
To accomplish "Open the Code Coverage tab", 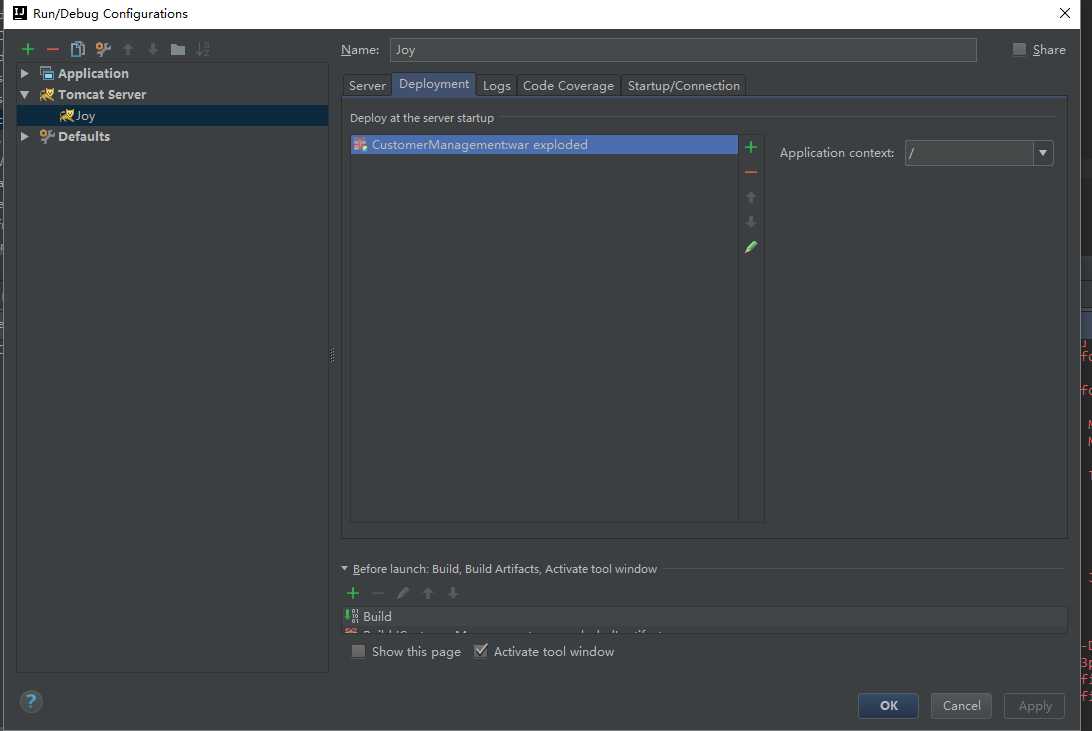I will 568,86.
